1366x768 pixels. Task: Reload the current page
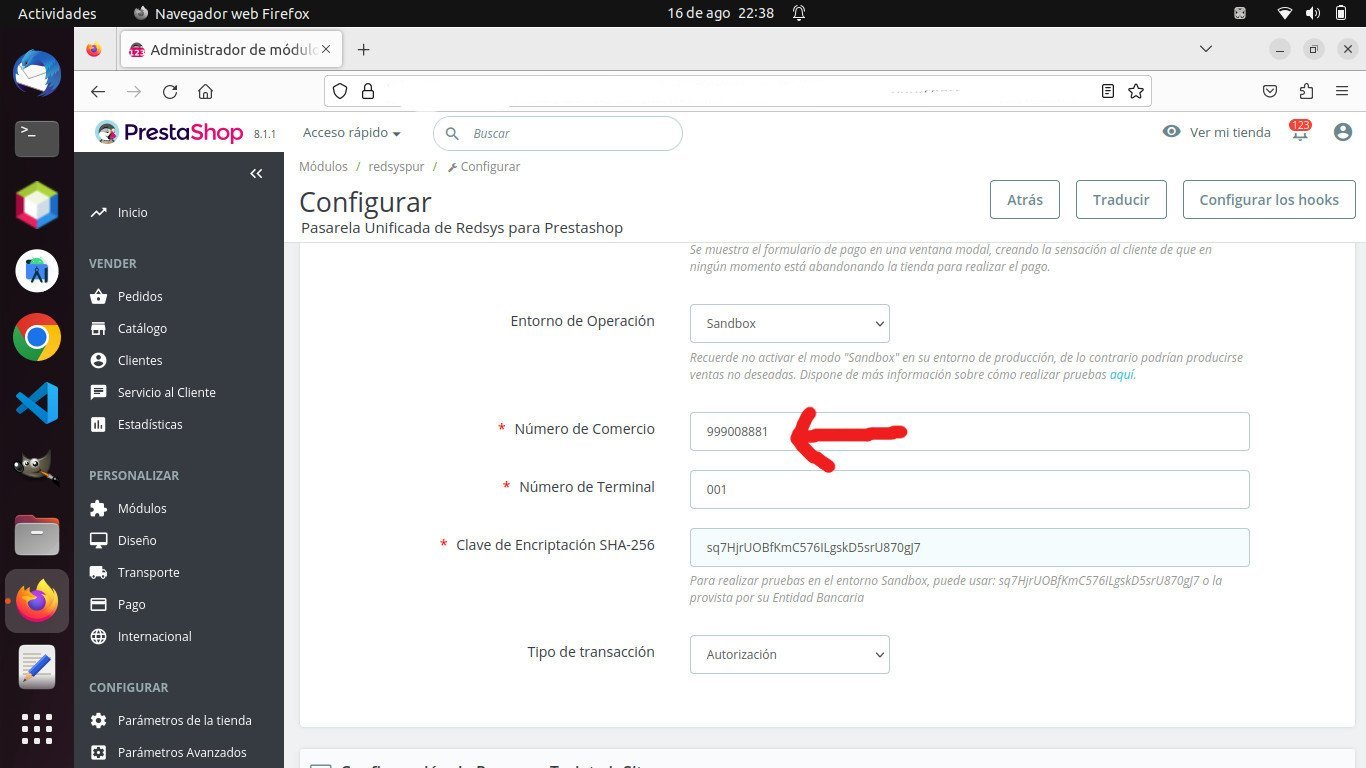click(x=170, y=91)
